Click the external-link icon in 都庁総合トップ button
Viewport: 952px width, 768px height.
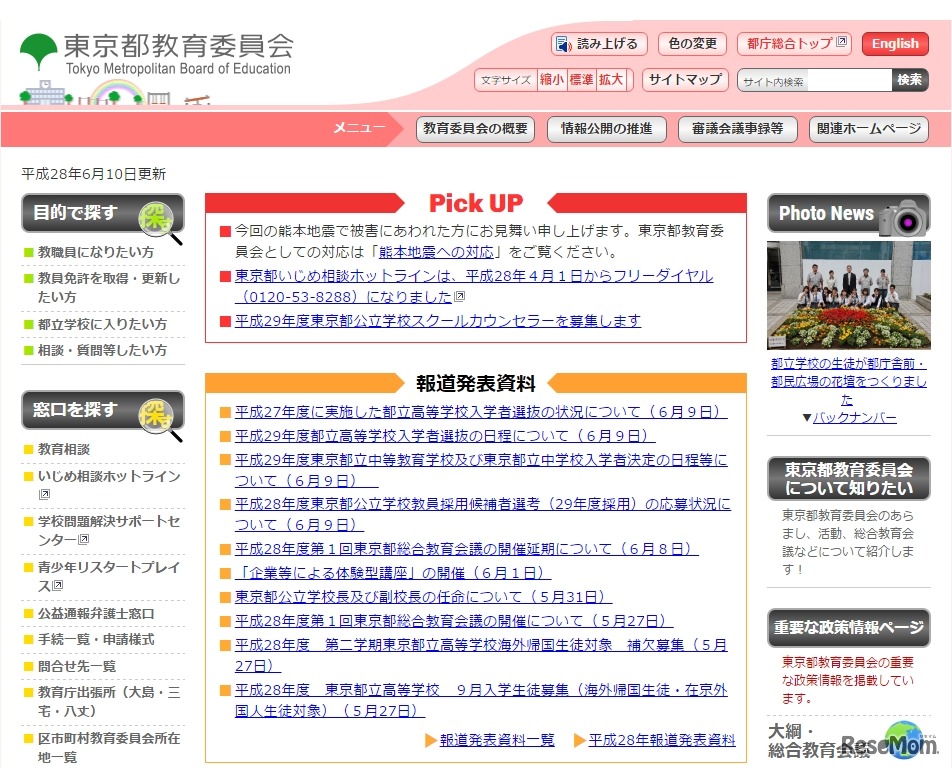click(x=842, y=42)
